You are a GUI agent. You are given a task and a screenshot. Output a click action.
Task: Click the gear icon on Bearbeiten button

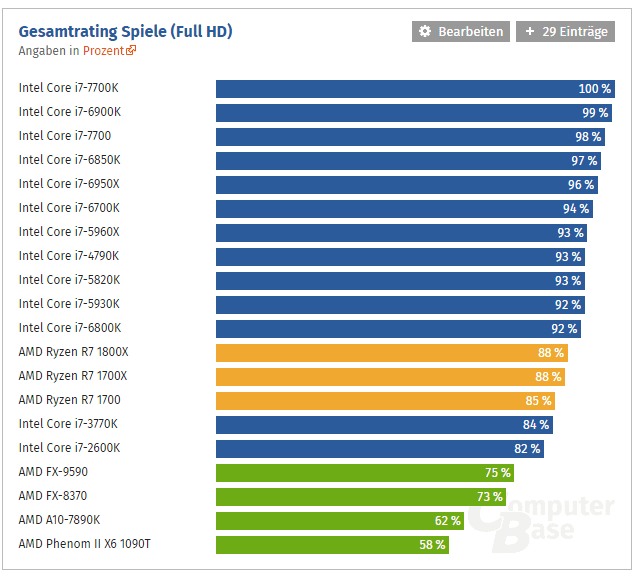(x=425, y=32)
